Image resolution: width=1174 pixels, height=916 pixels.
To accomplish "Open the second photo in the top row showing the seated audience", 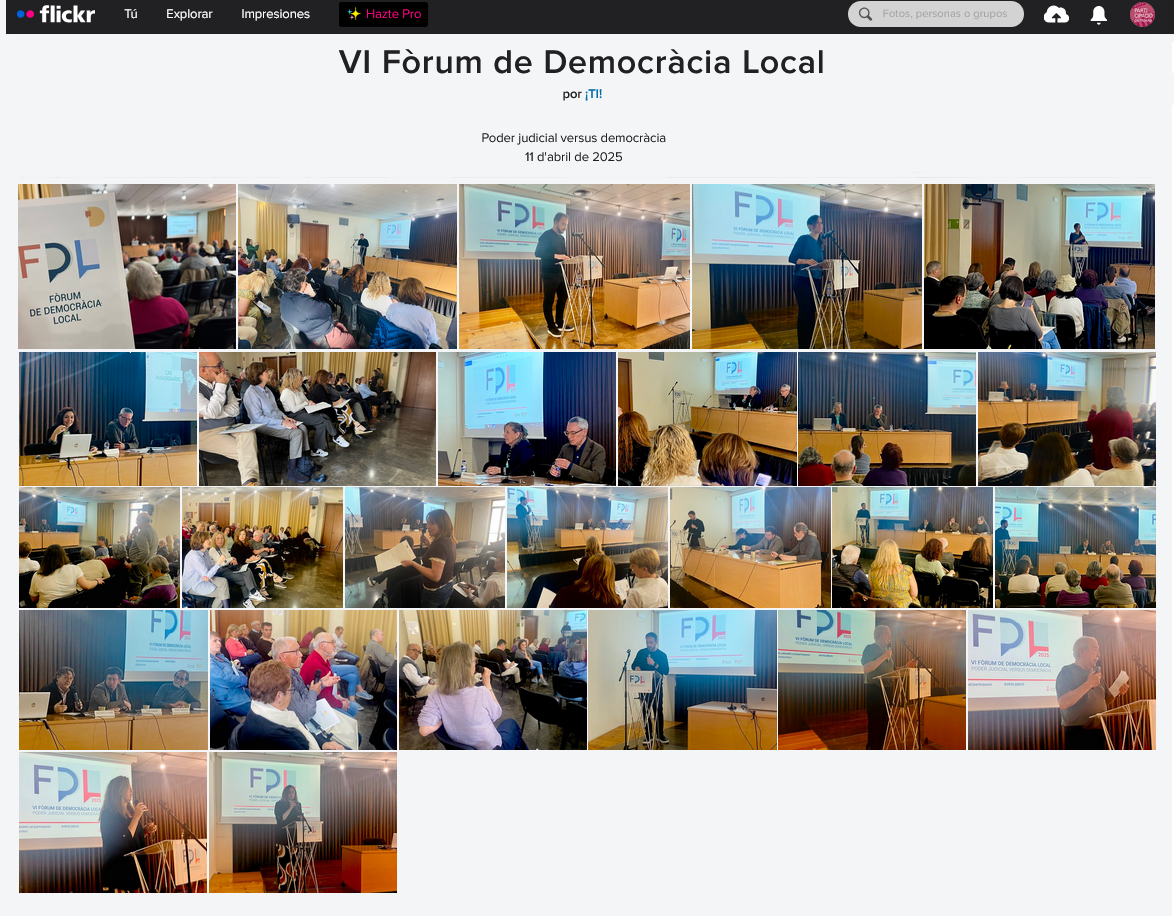I will (x=347, y=266).
